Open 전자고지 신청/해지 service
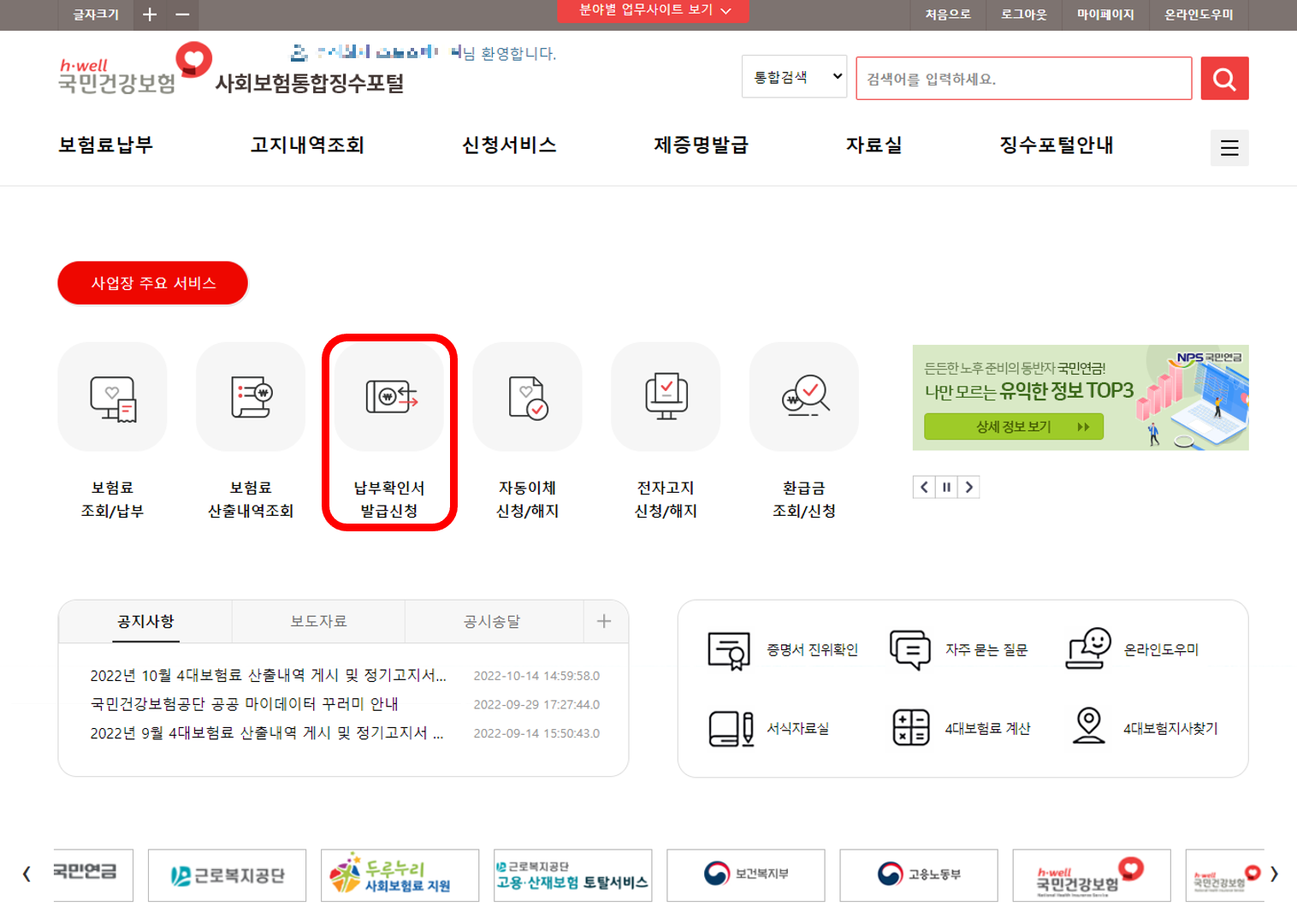 coord(666,396)
